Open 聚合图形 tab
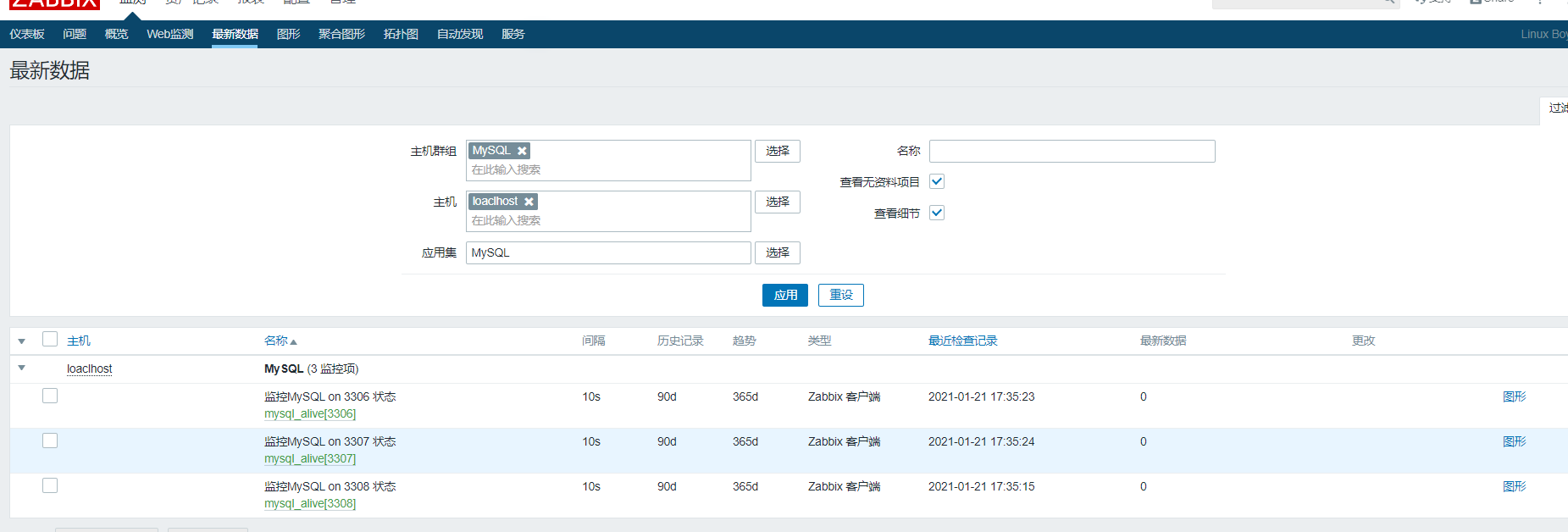Viewport: 1568px width, 532px height. click(x=341, y=34)
